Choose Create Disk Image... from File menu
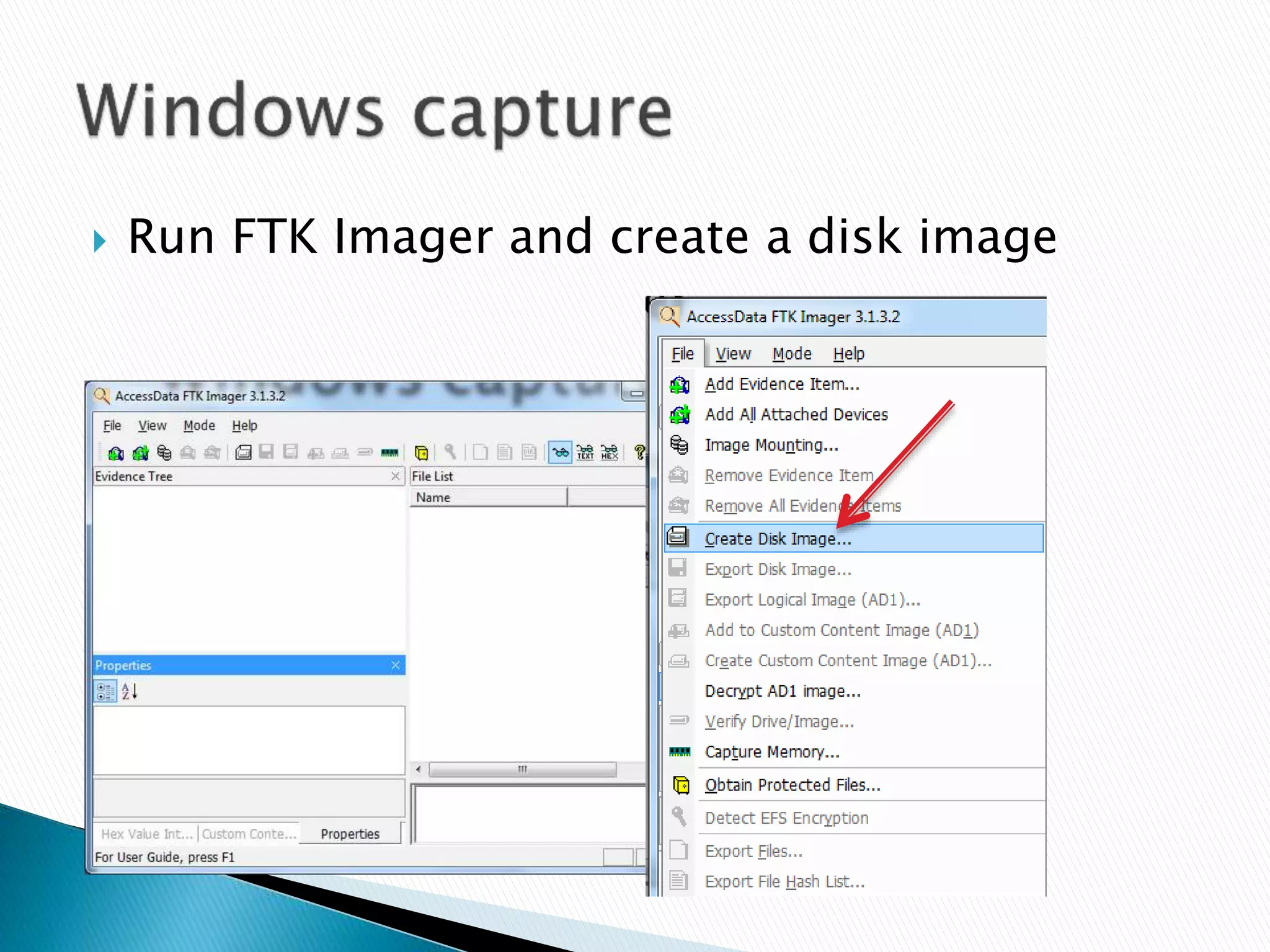Screen dimensions: 1270x952 pos(854,538)
